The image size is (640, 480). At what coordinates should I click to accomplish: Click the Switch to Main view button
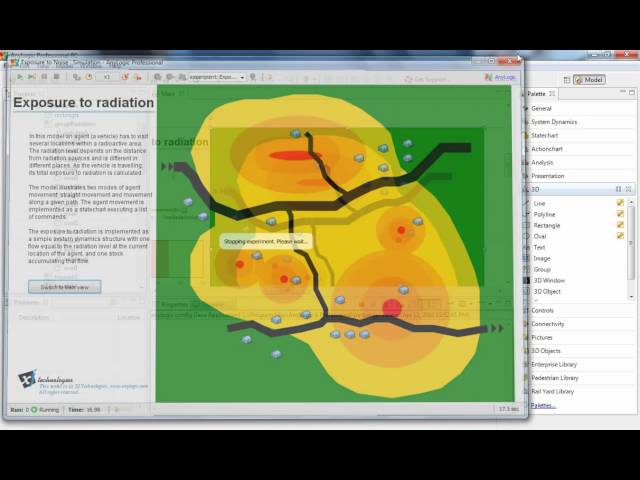[65, 287]
